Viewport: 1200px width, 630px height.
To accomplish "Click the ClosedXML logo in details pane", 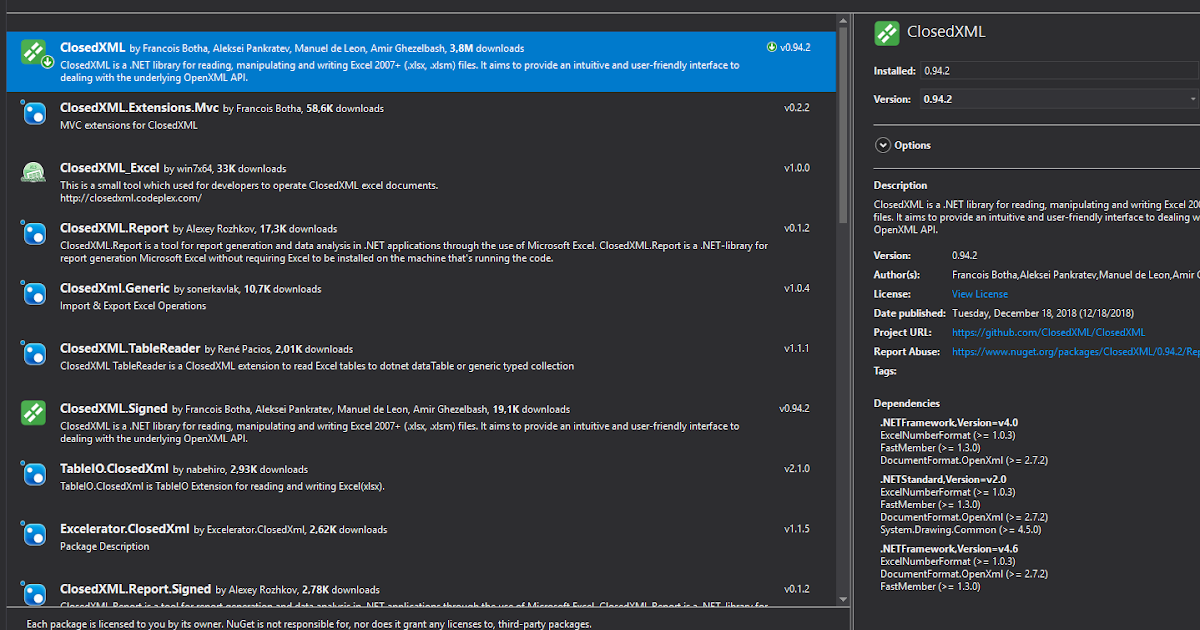I will click(887, 33).
